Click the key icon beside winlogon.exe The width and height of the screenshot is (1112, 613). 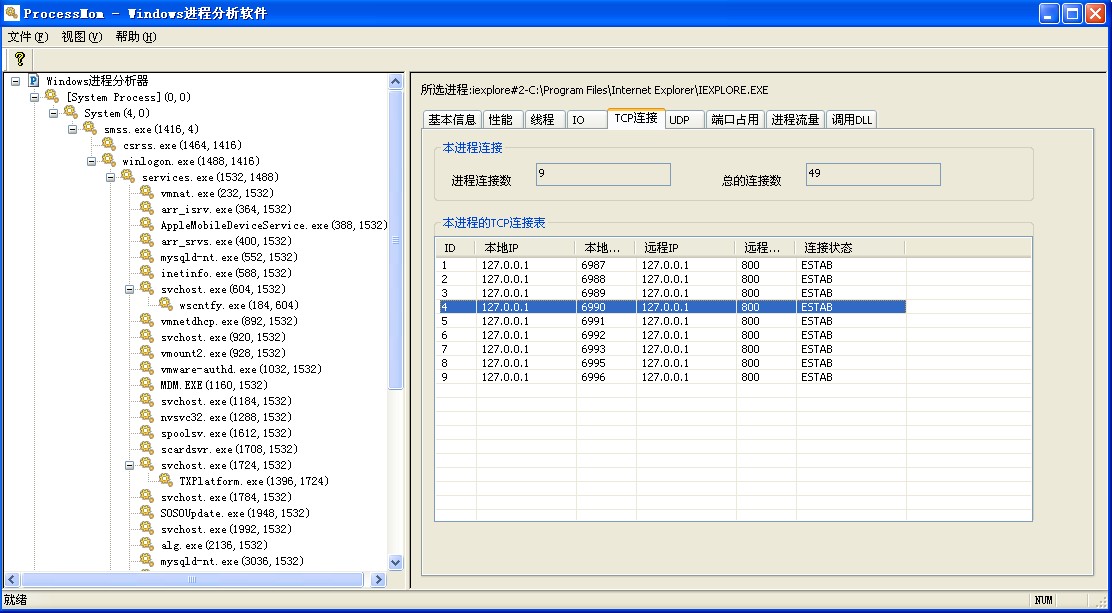[x=108, y=160]
